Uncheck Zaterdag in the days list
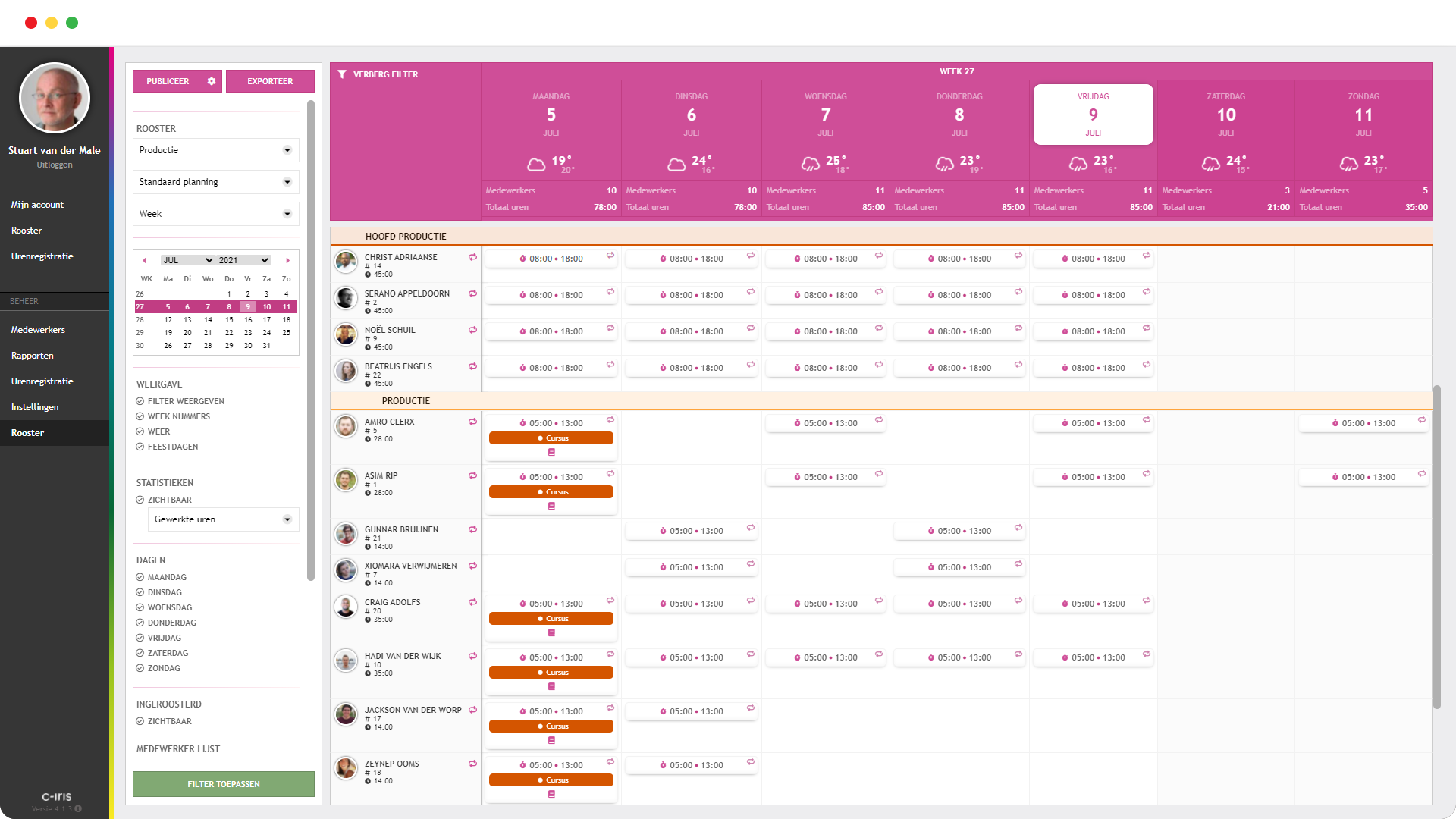1456x819 pixels. [140, 653]
